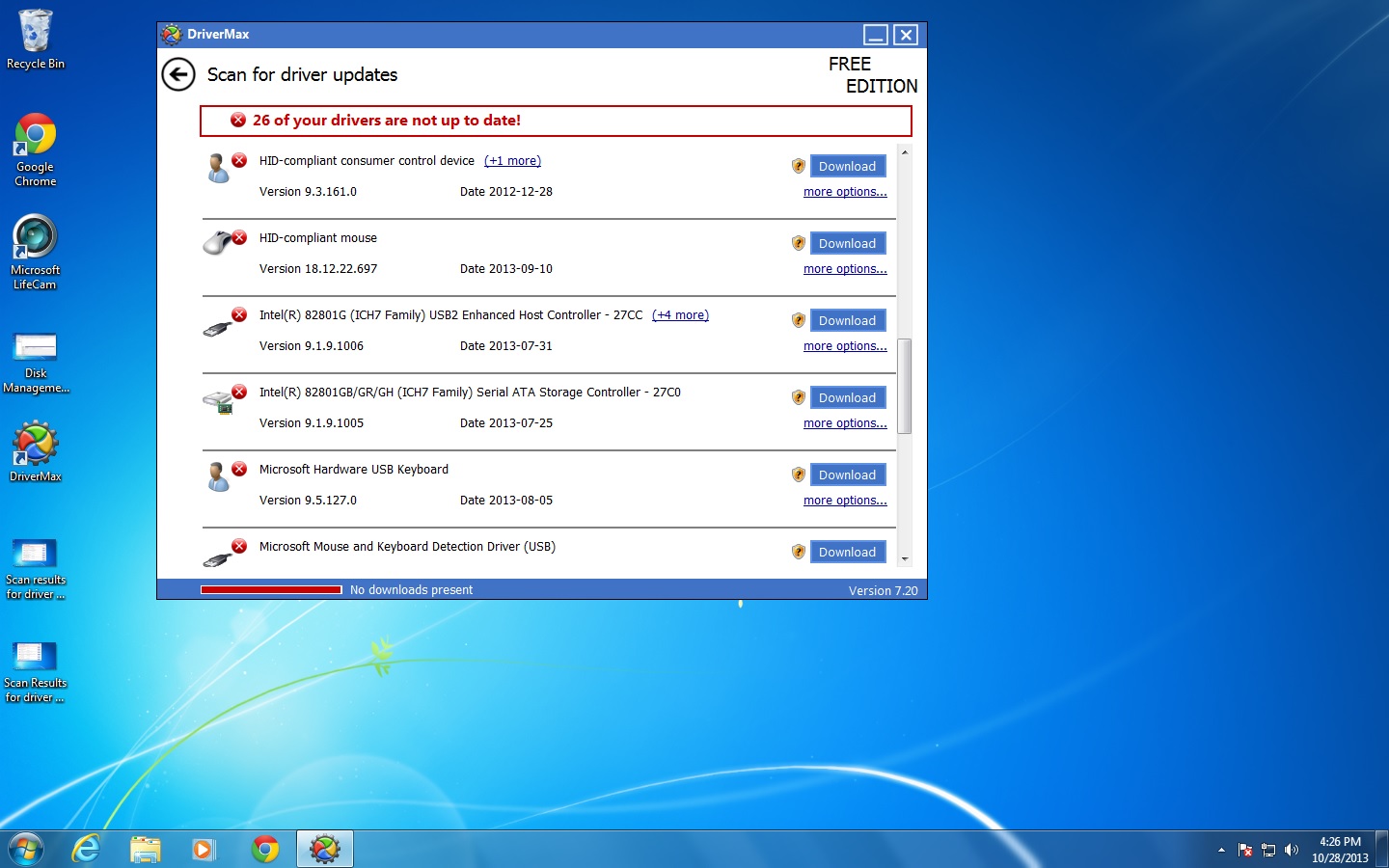Select the lowercase 'Scan results for driver' desktop file

(x=36, y=569)
